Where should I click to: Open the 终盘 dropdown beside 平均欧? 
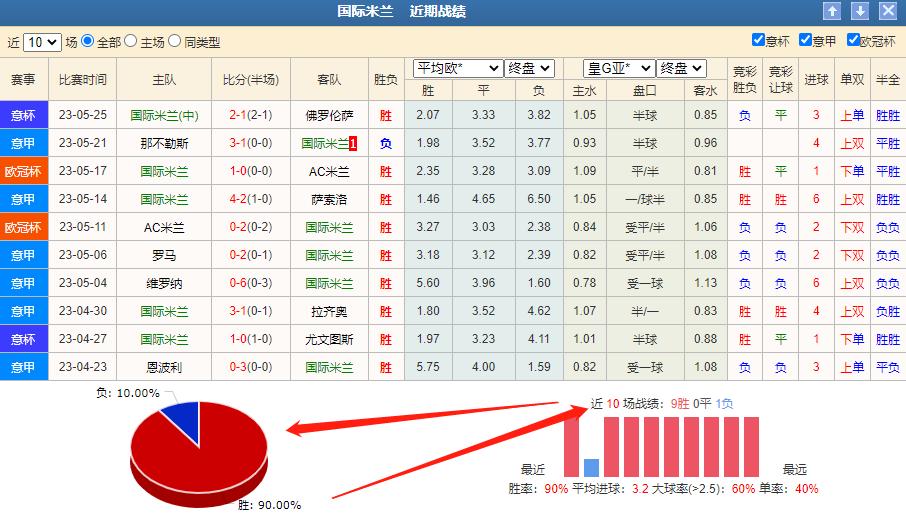tap(529, 69)
